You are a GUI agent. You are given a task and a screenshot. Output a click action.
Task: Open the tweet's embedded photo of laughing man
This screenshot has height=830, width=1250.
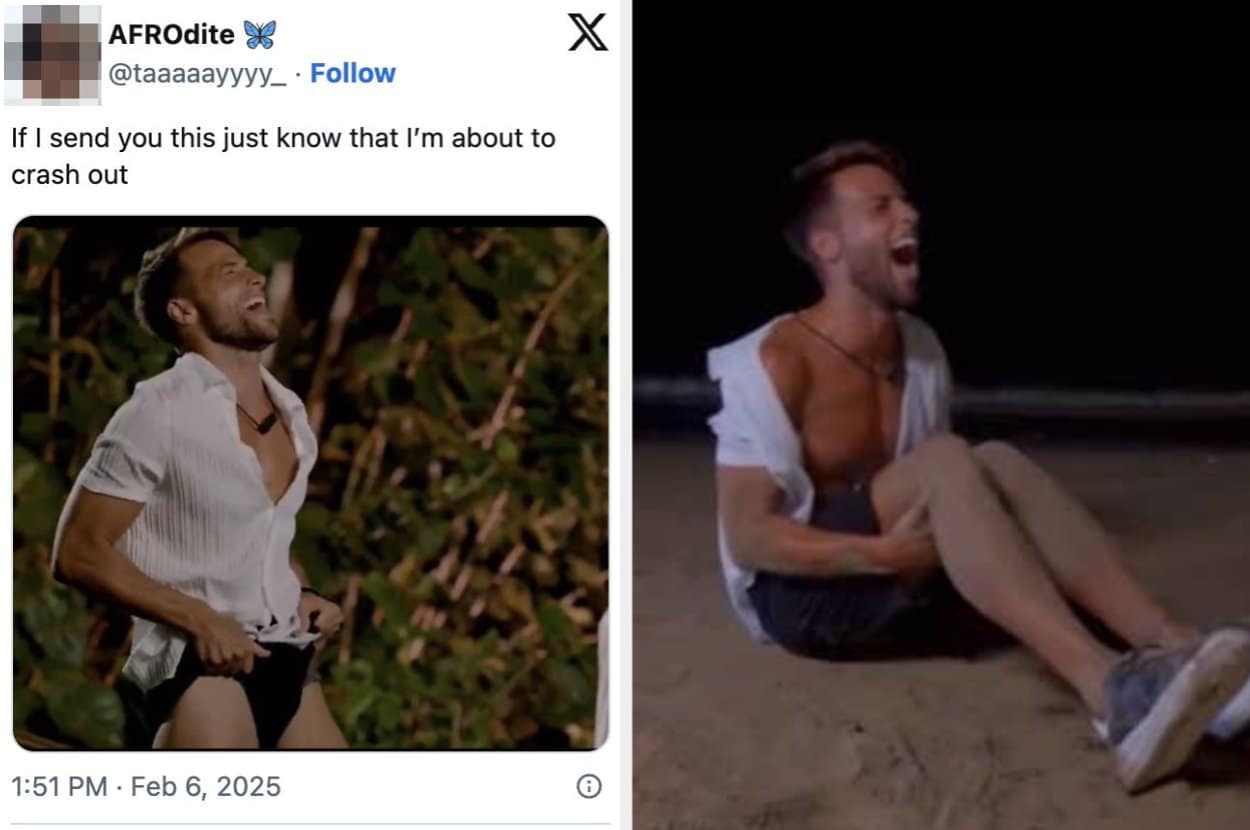(x=310, y=482)
